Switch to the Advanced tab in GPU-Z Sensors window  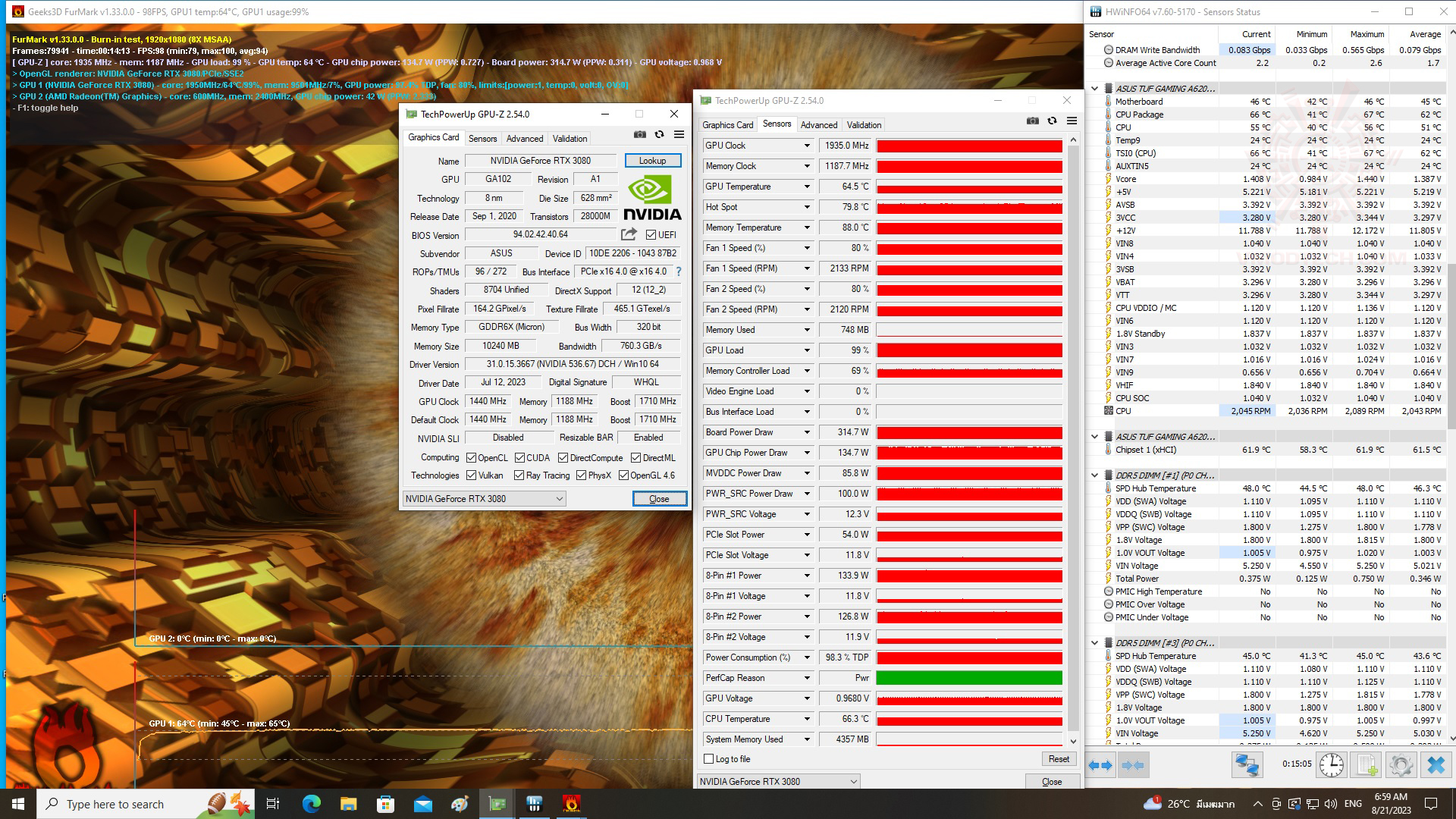[x=819, y=125]
